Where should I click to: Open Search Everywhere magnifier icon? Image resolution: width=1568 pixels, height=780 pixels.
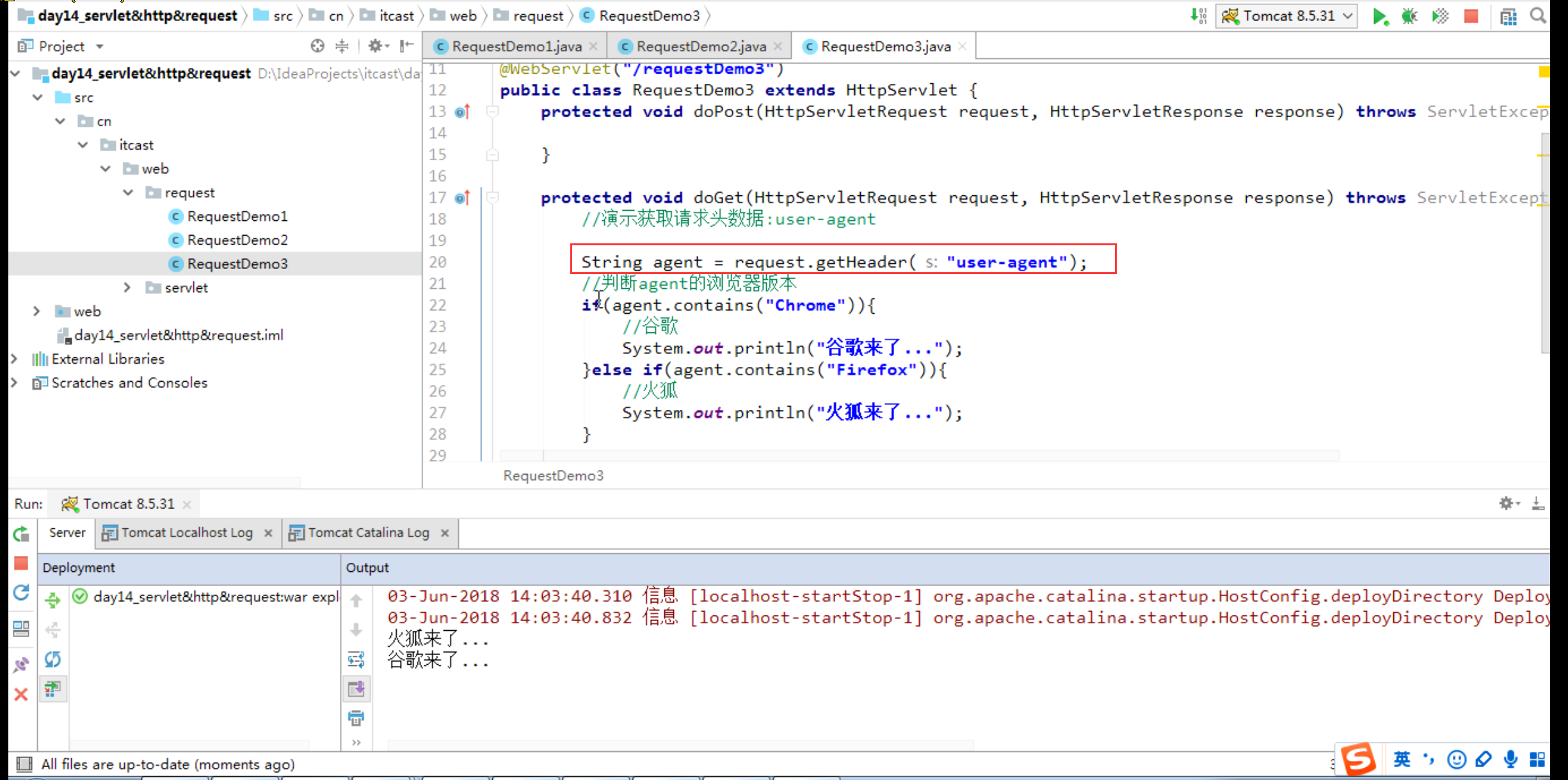click(1537, 16)
